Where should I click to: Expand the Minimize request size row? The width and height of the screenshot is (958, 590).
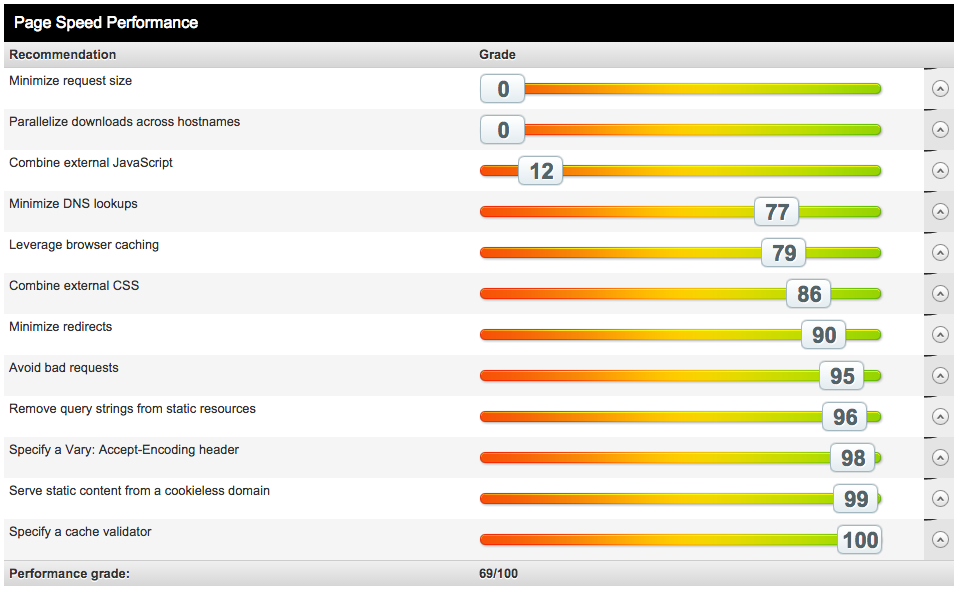pyautogui.click(x=939, y=89)
